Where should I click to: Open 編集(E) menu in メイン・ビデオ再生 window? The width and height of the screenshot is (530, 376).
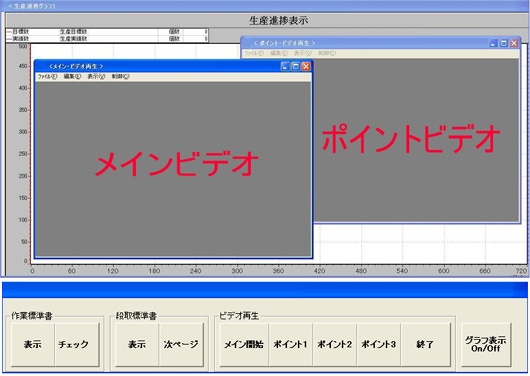(x=72, y=77)
